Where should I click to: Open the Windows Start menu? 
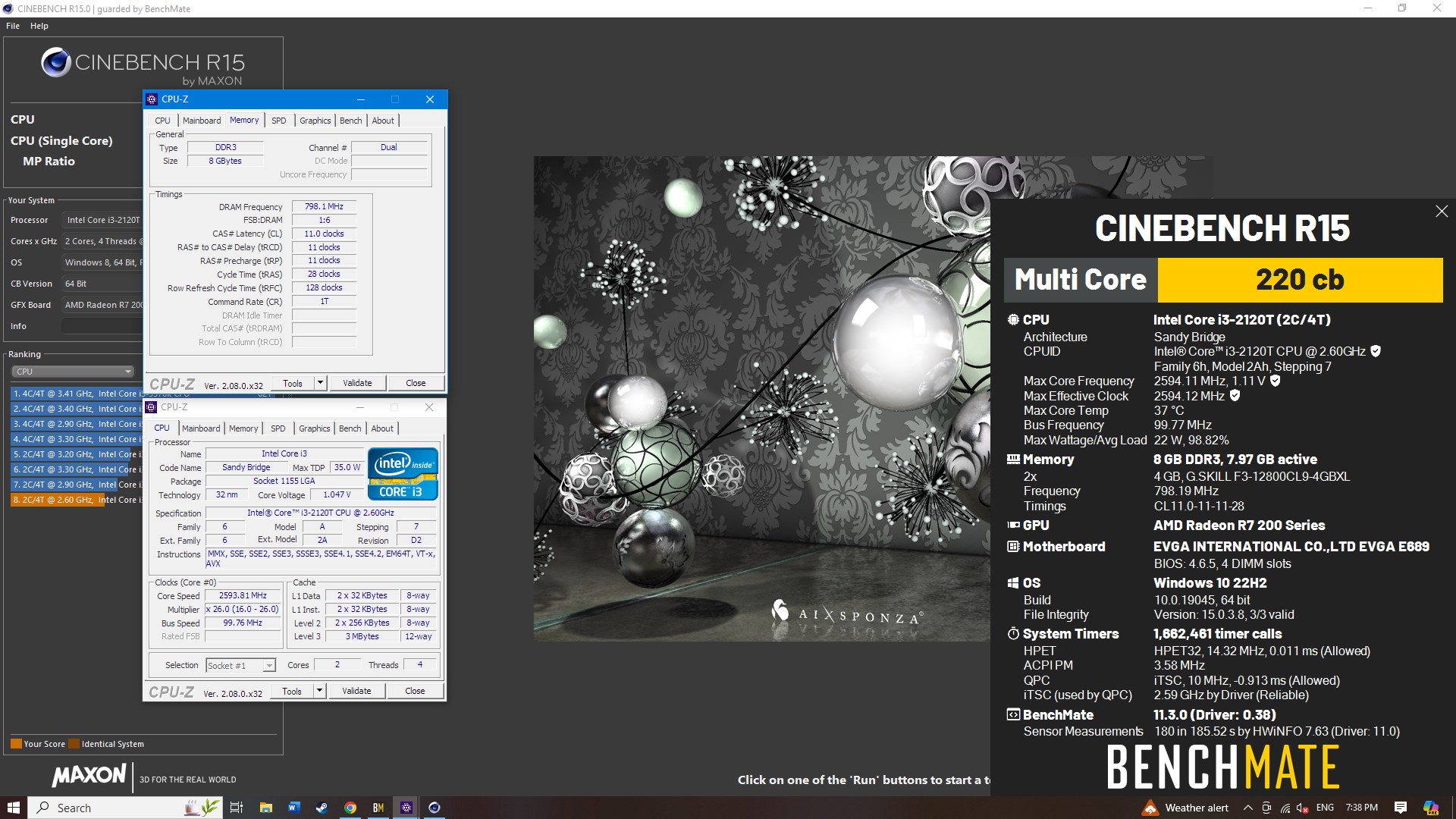tap(13, 808)
